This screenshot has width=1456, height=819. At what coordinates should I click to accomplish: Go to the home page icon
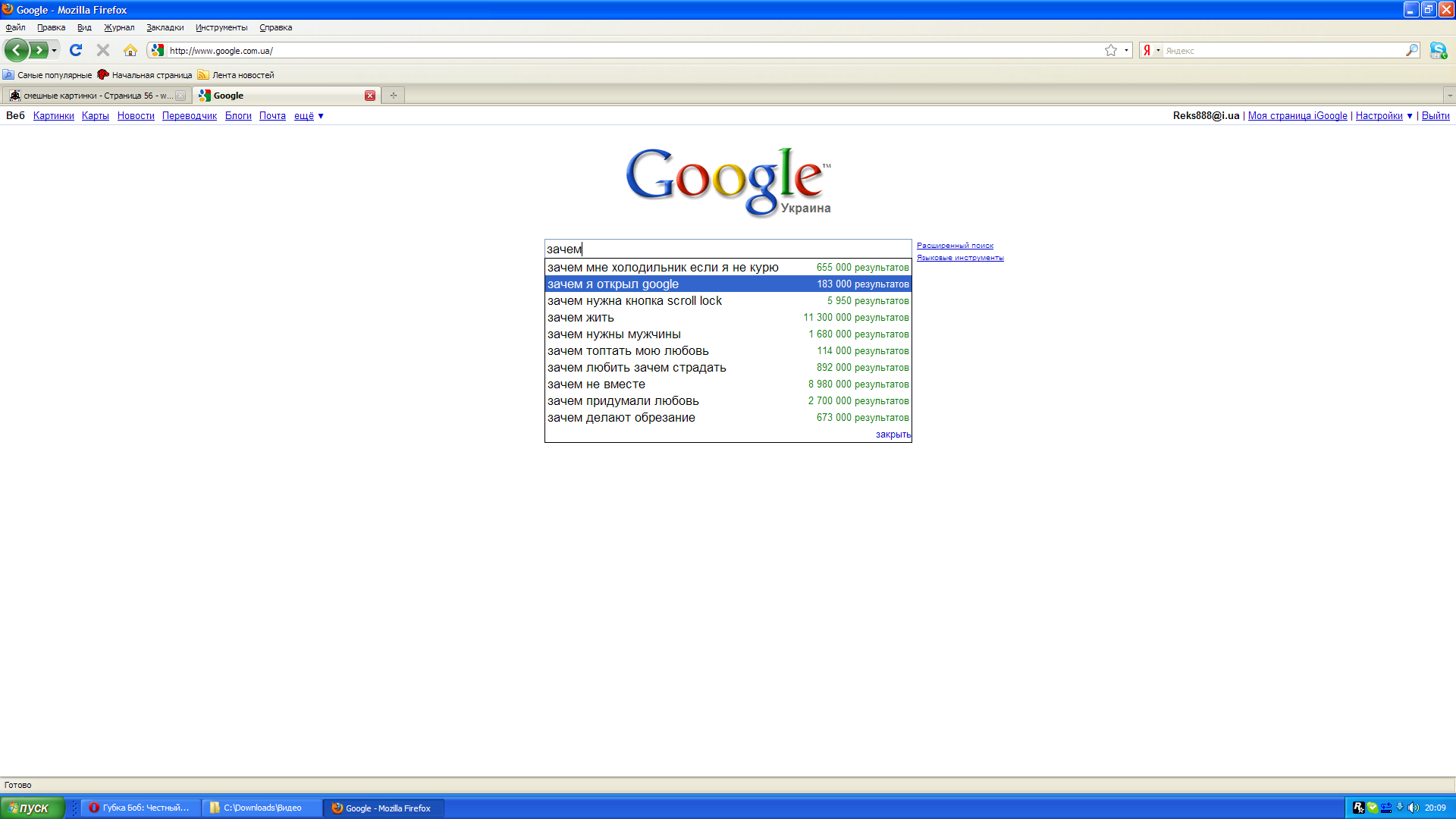click(x=130, y=51)
